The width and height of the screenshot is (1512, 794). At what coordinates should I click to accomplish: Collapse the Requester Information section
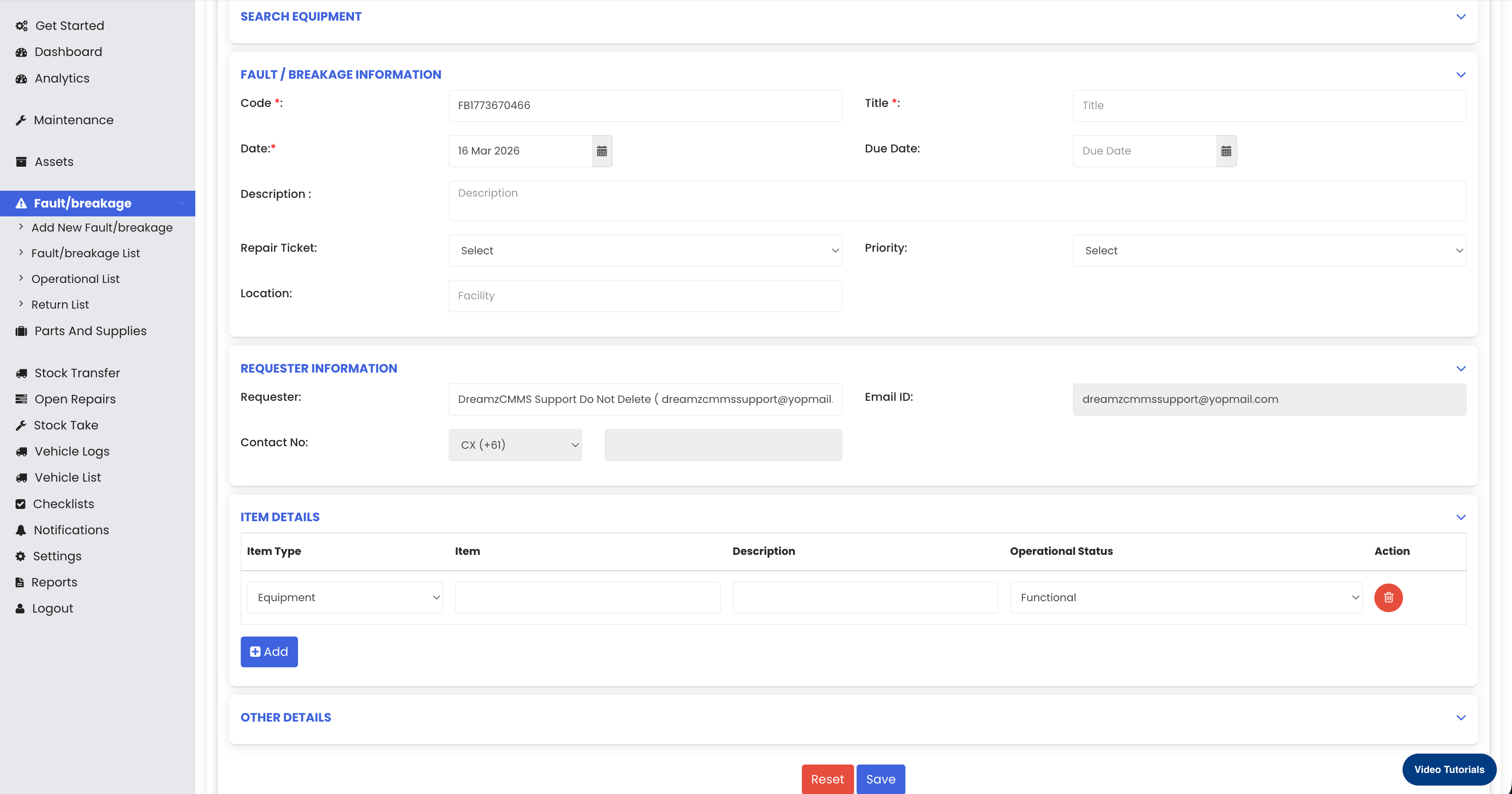click(x=1460, y=368)
